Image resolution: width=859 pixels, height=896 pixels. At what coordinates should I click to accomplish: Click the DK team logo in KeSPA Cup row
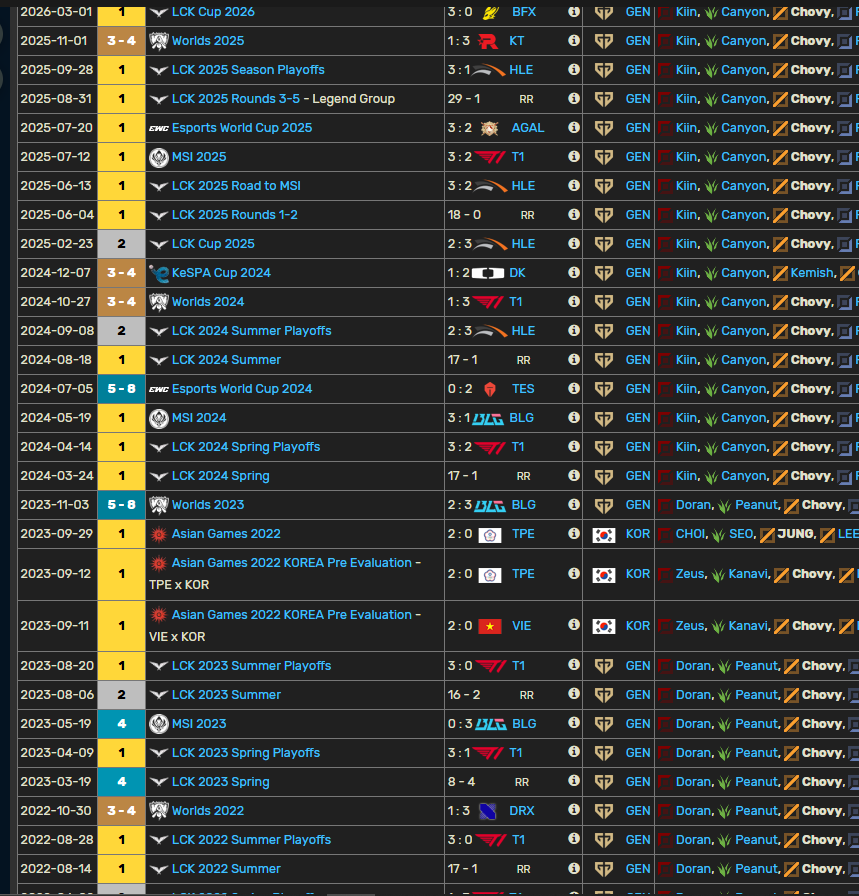click(488, 273)
